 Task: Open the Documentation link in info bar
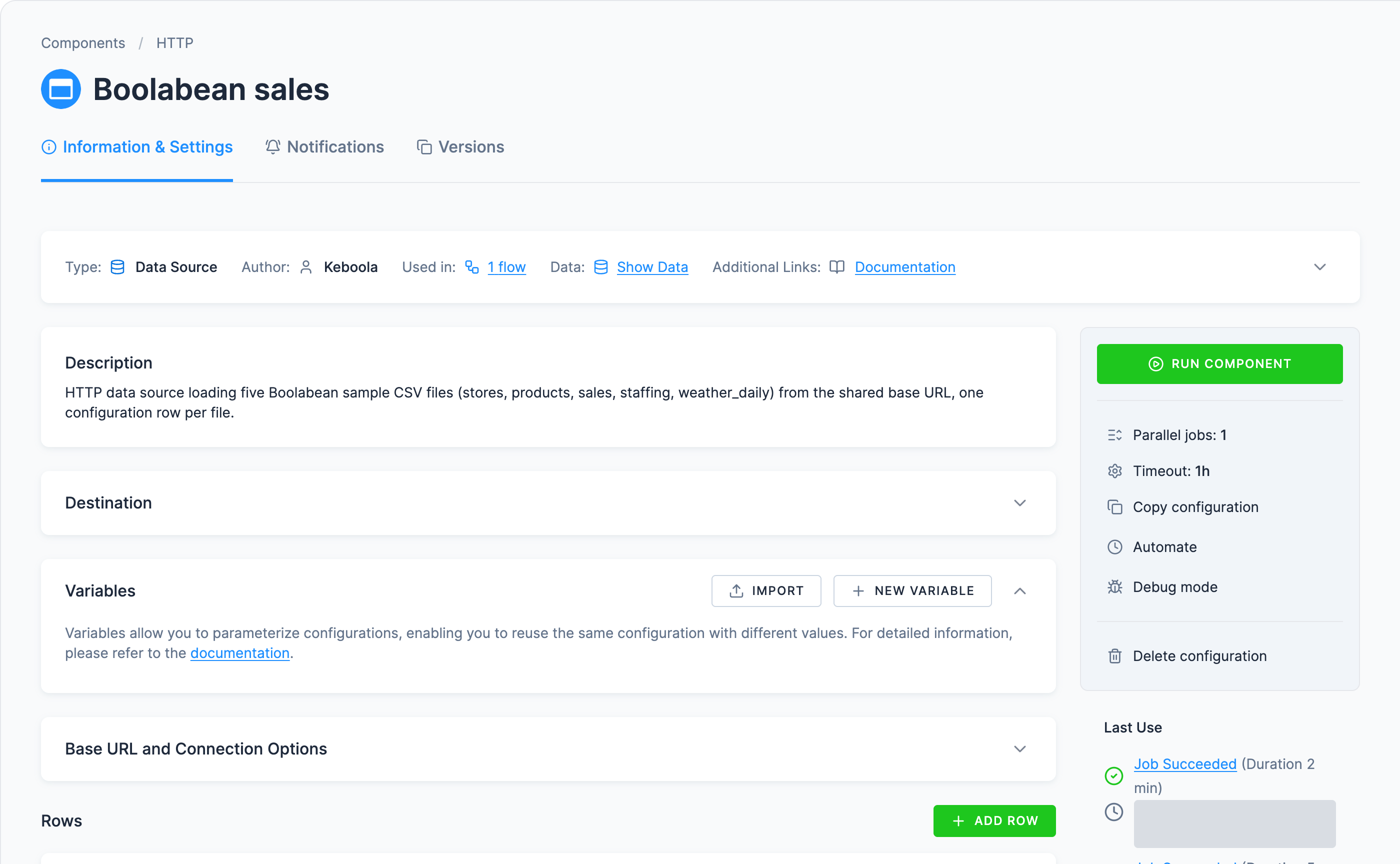[x=904, y=267]
